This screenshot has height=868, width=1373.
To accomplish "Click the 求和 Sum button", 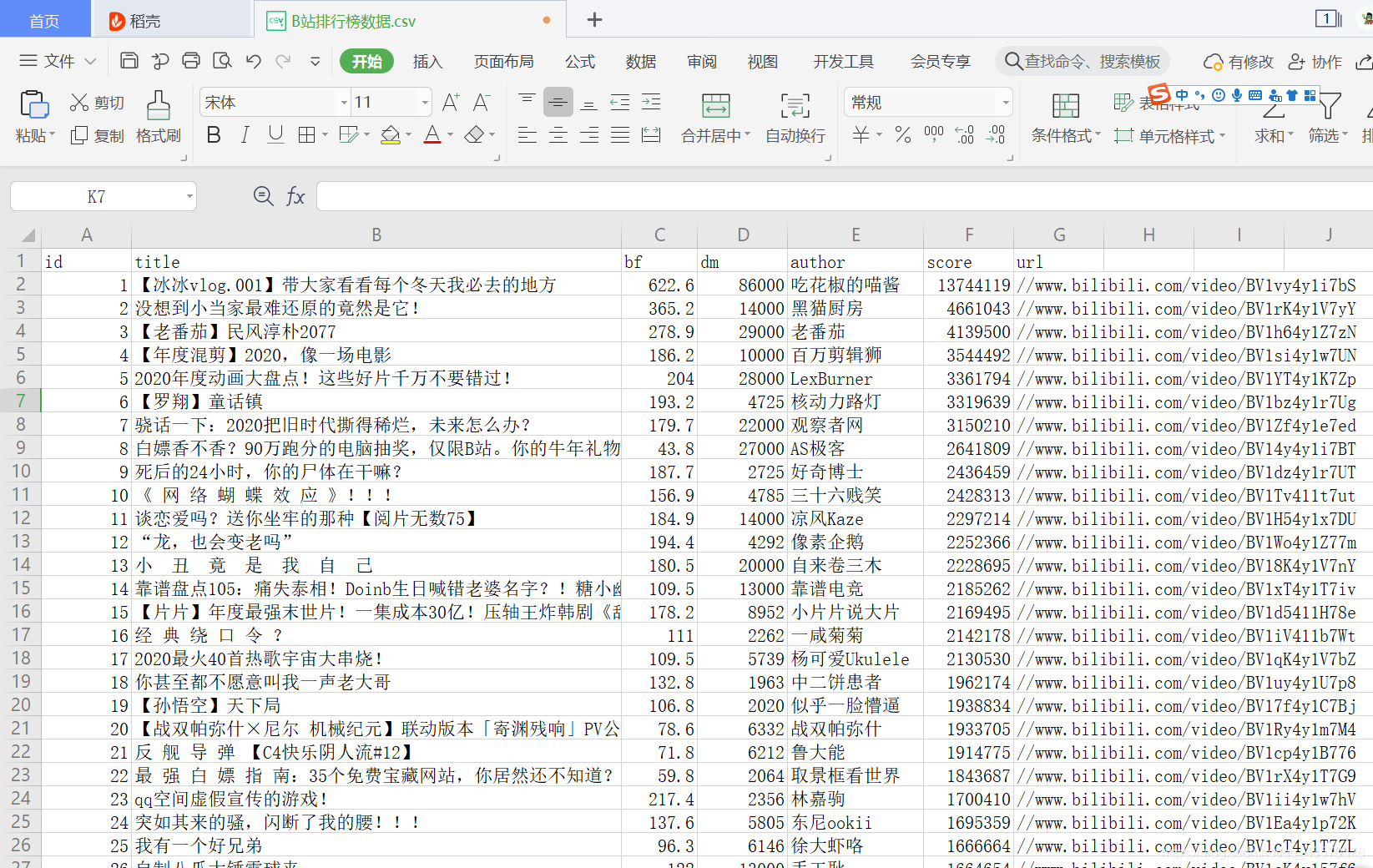I will pos(1274,119).
